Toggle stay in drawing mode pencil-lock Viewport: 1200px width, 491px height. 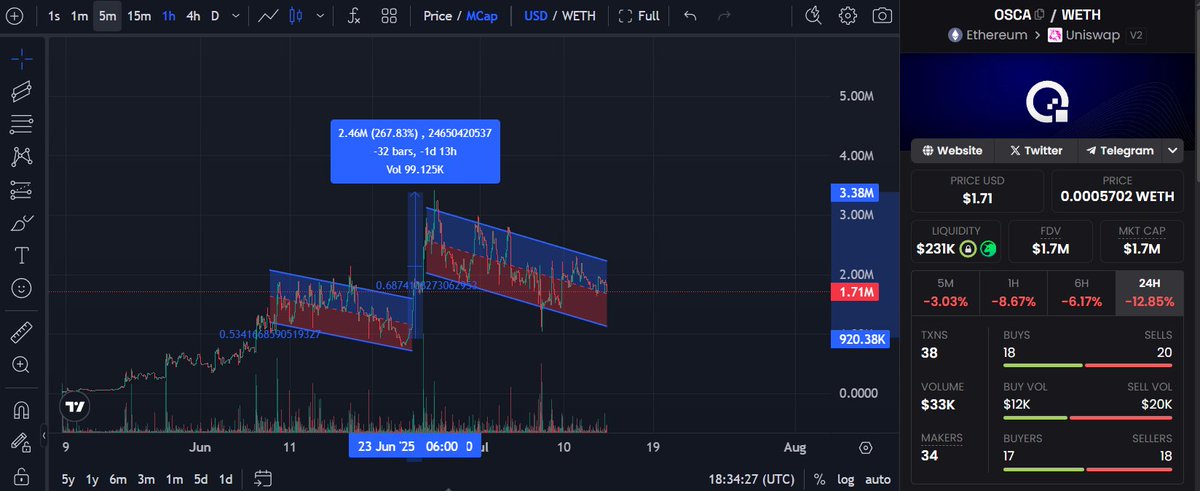tap(21, 441)
